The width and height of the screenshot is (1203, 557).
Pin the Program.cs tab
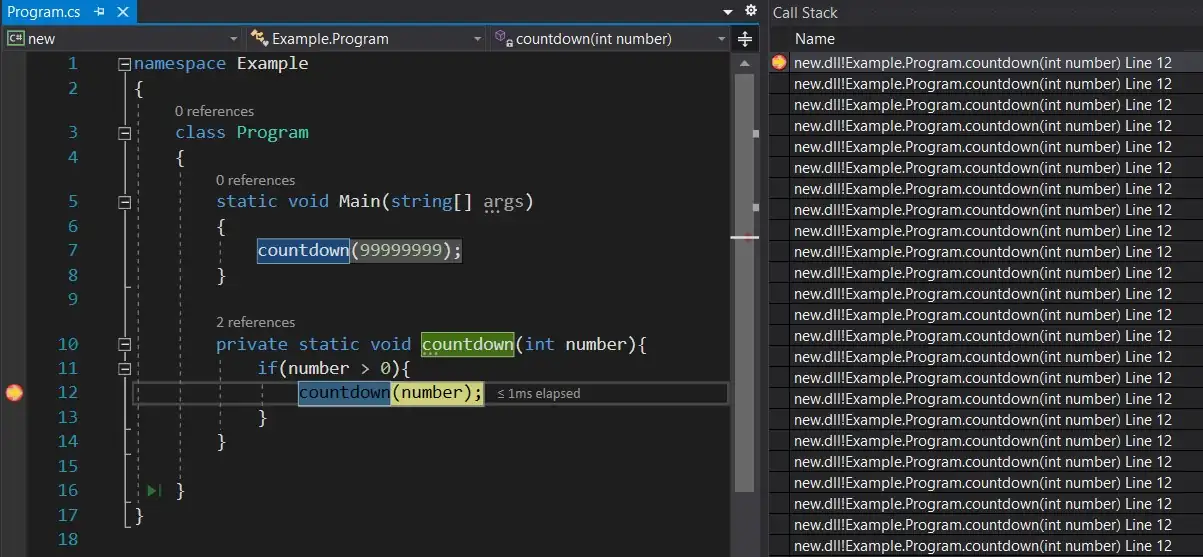[x=99, y=13]
